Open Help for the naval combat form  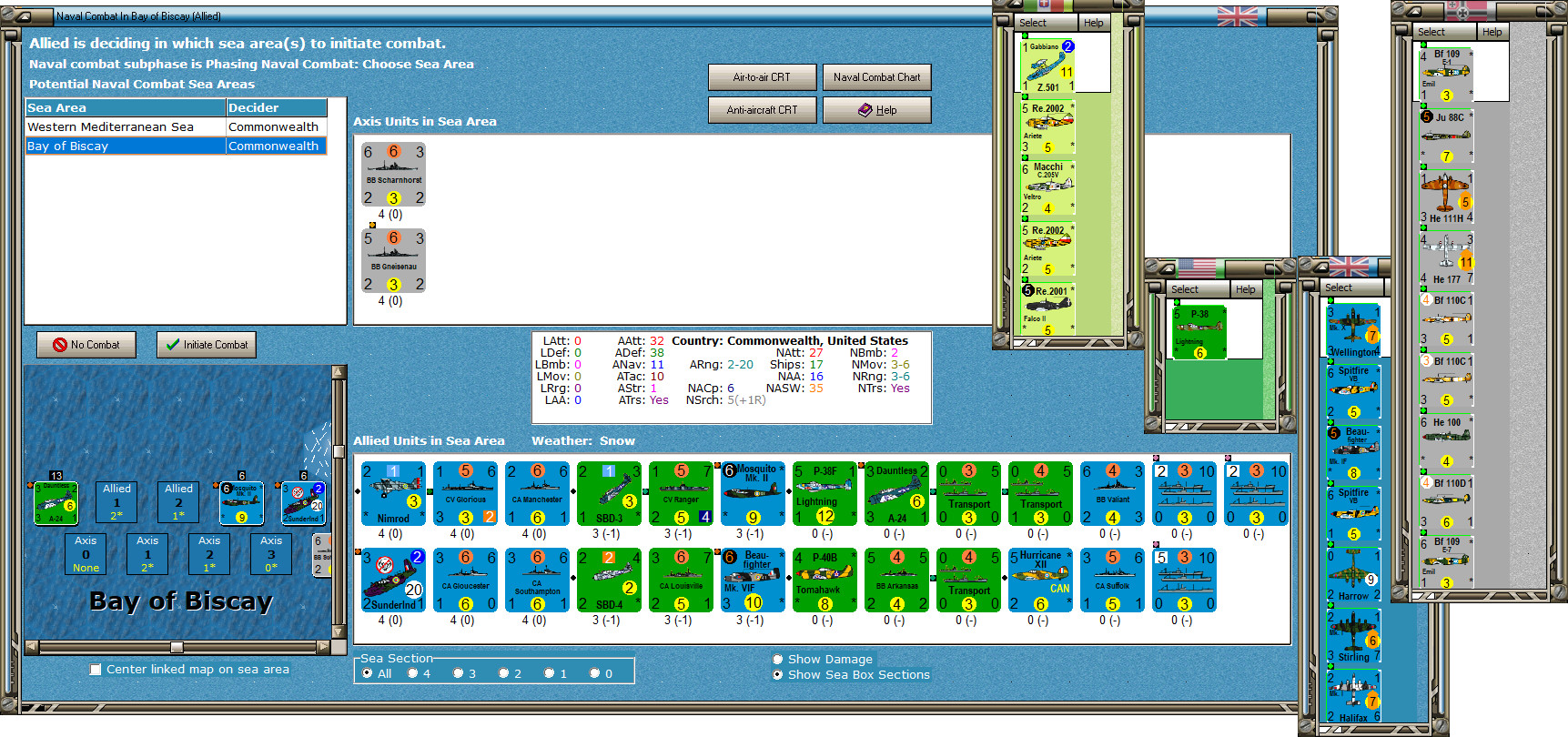pyautogui.click(x=877, y=110)
